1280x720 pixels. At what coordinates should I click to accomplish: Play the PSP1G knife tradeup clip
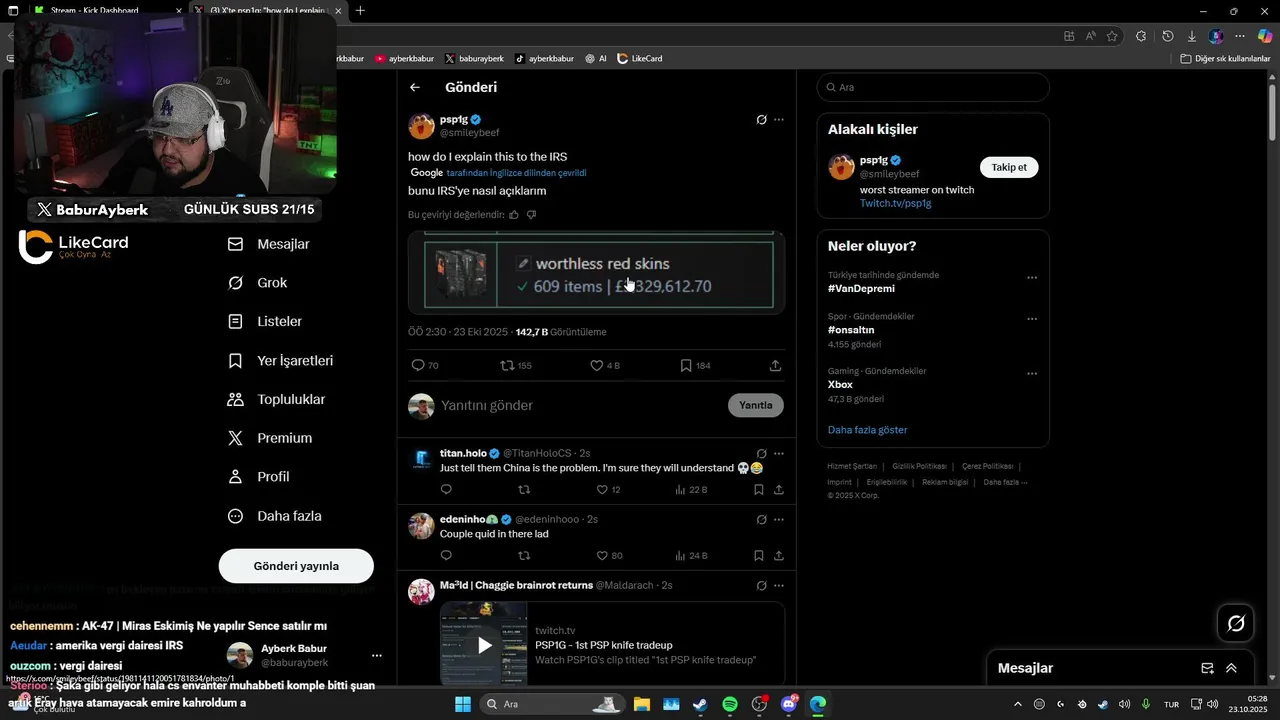click(485, 645)
